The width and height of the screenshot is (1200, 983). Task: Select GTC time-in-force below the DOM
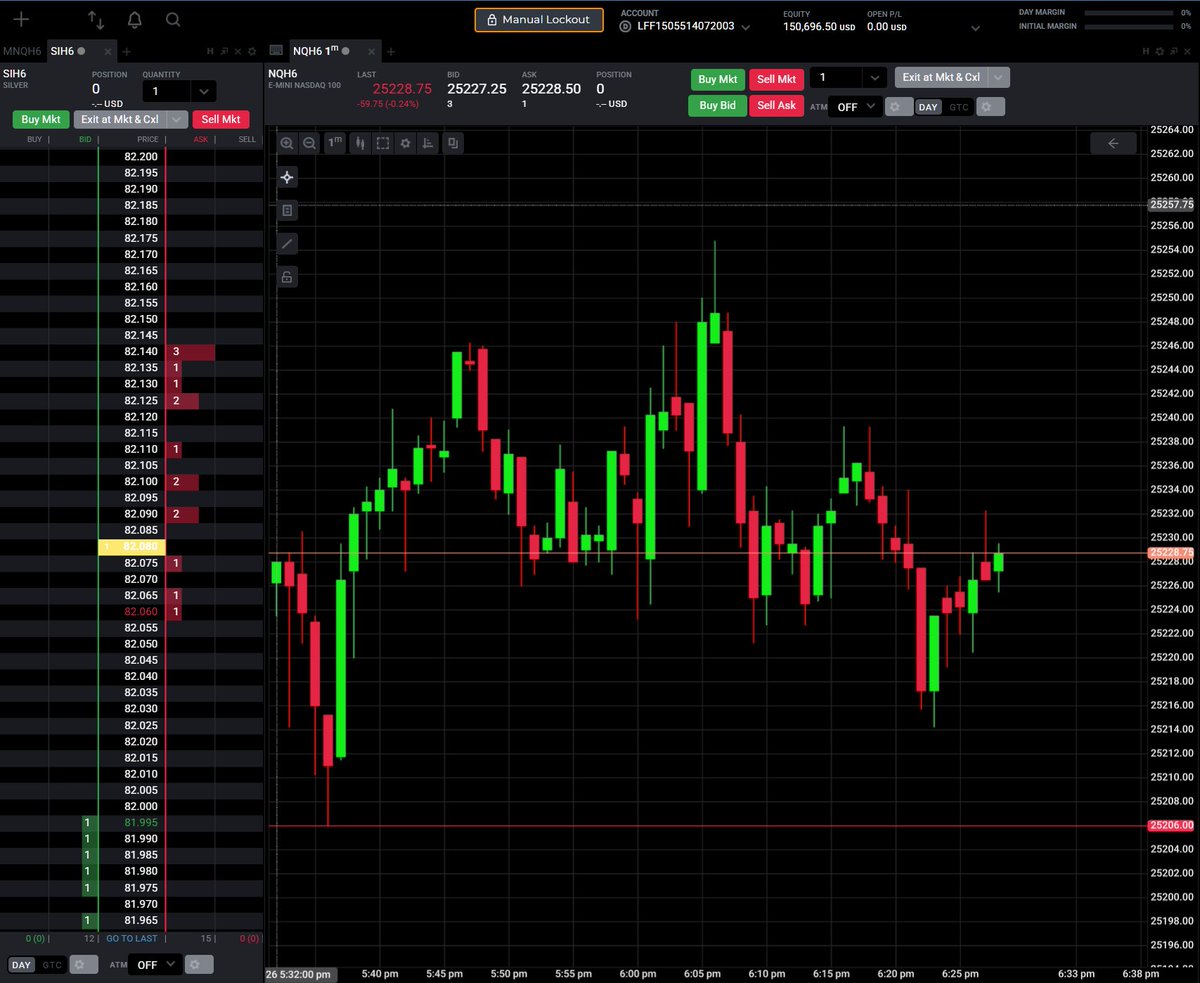pyautogui.click(x=52, y=965)
